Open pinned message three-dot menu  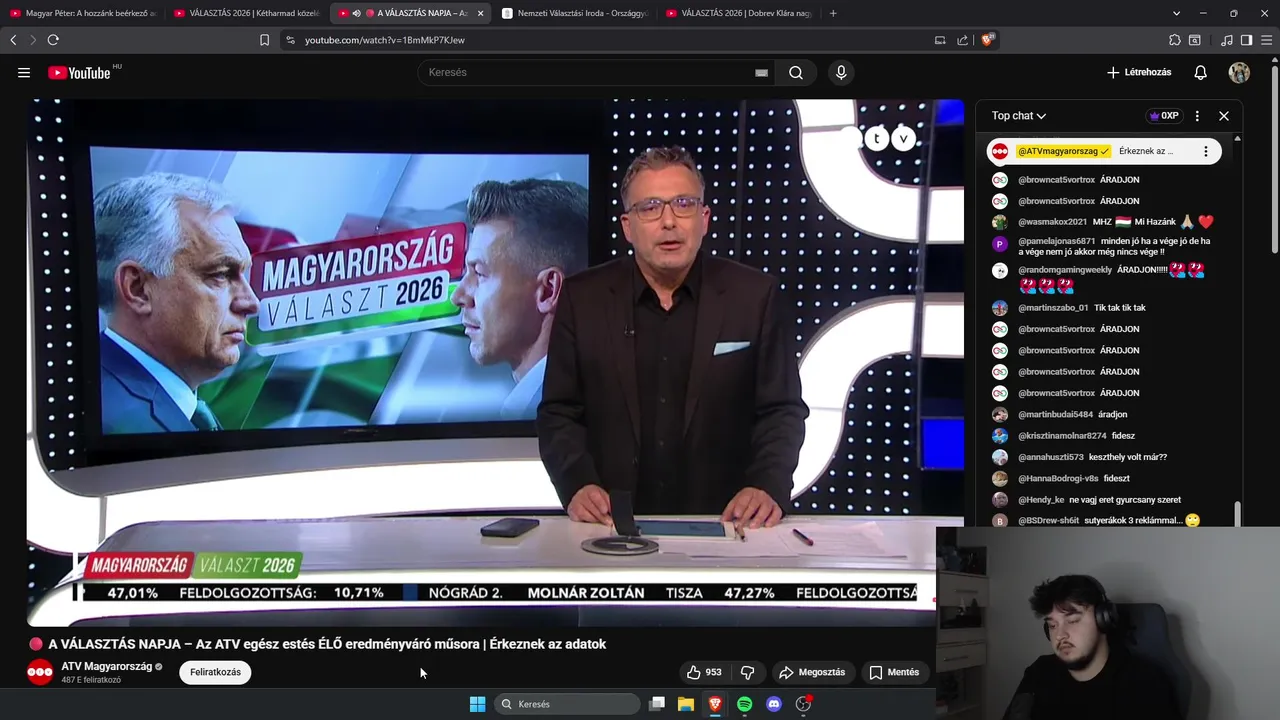pyautogui.click(x=1206, y=151)
